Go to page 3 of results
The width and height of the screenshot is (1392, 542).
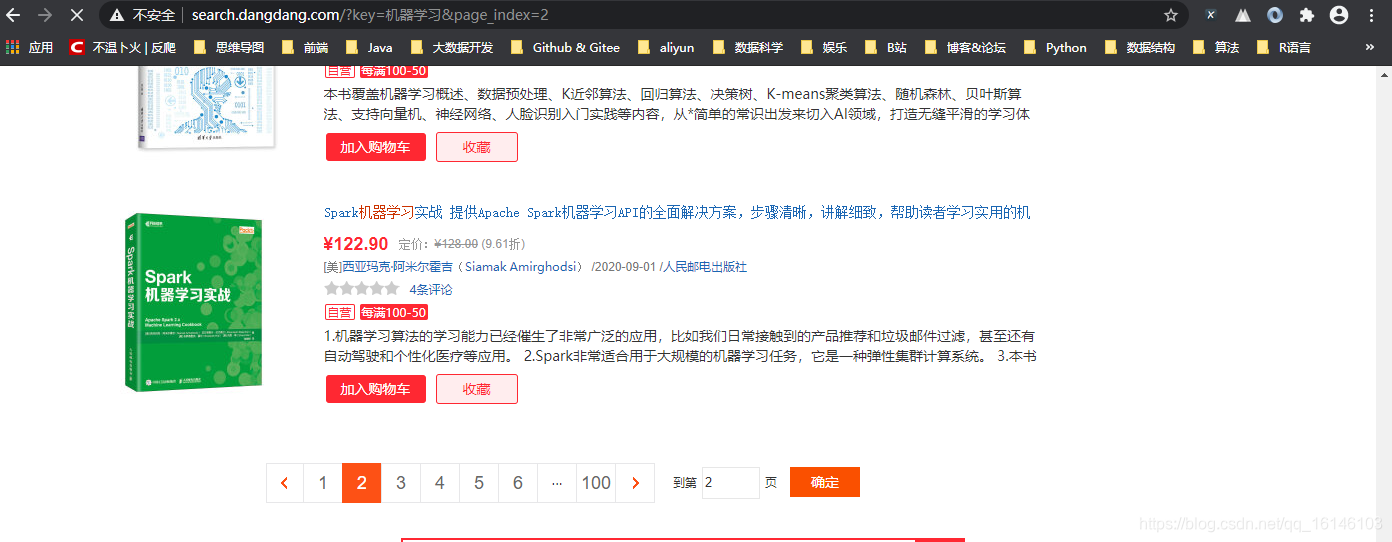tap(401, 483)
